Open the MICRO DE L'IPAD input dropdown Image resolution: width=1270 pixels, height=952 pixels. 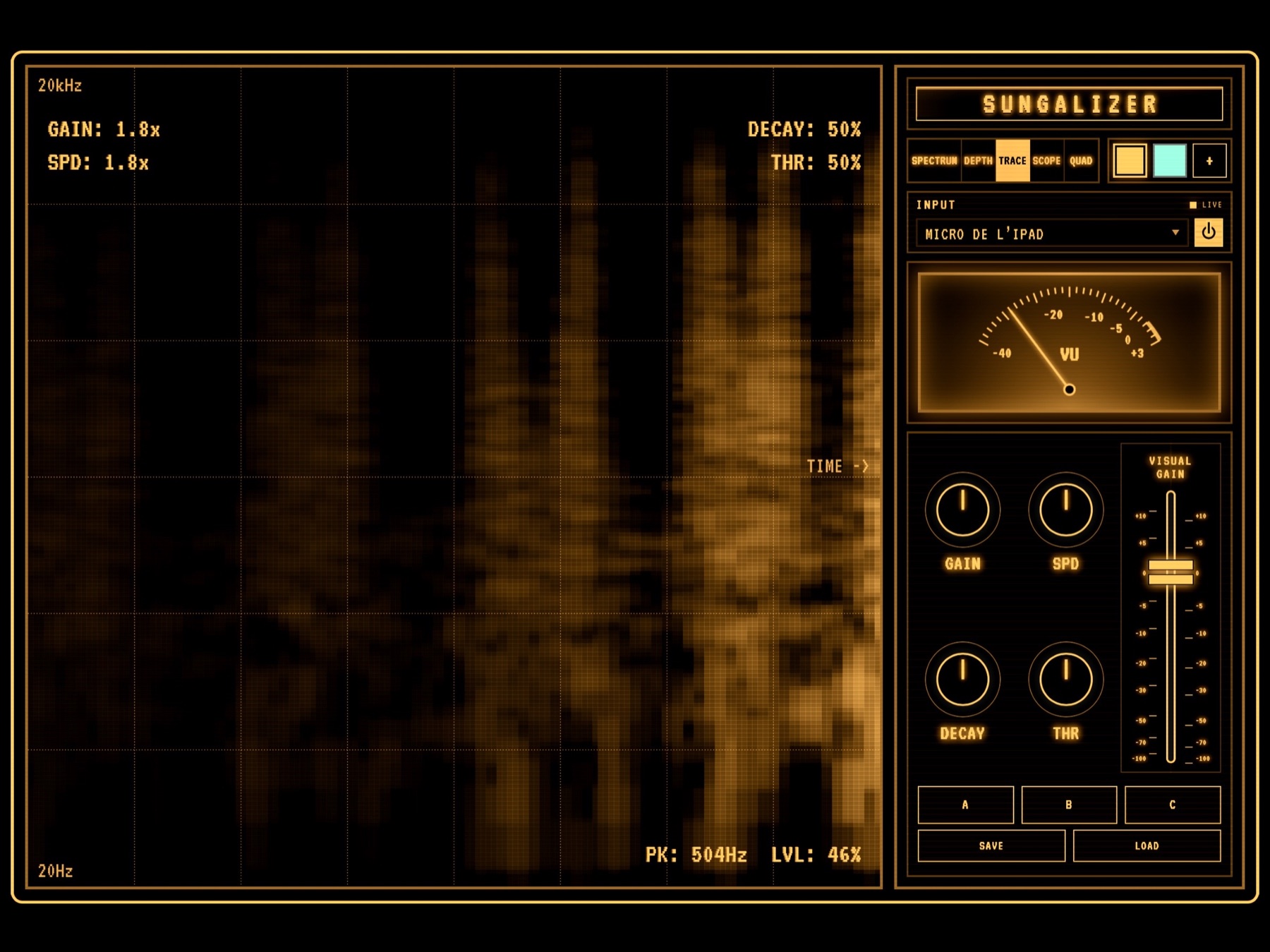coord(1052,234)
